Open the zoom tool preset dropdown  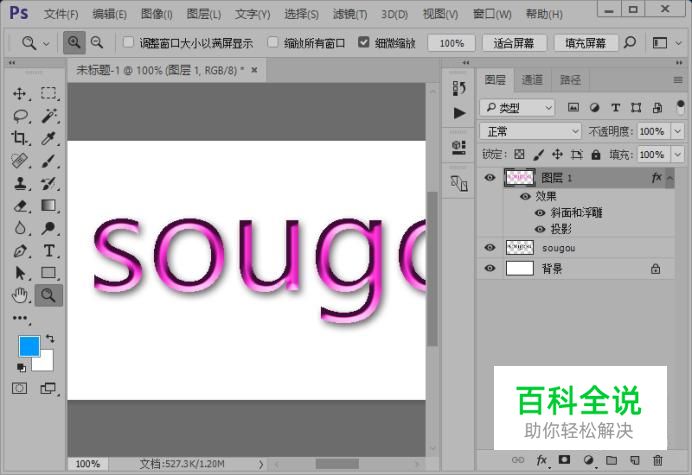[x=46, y=43]
